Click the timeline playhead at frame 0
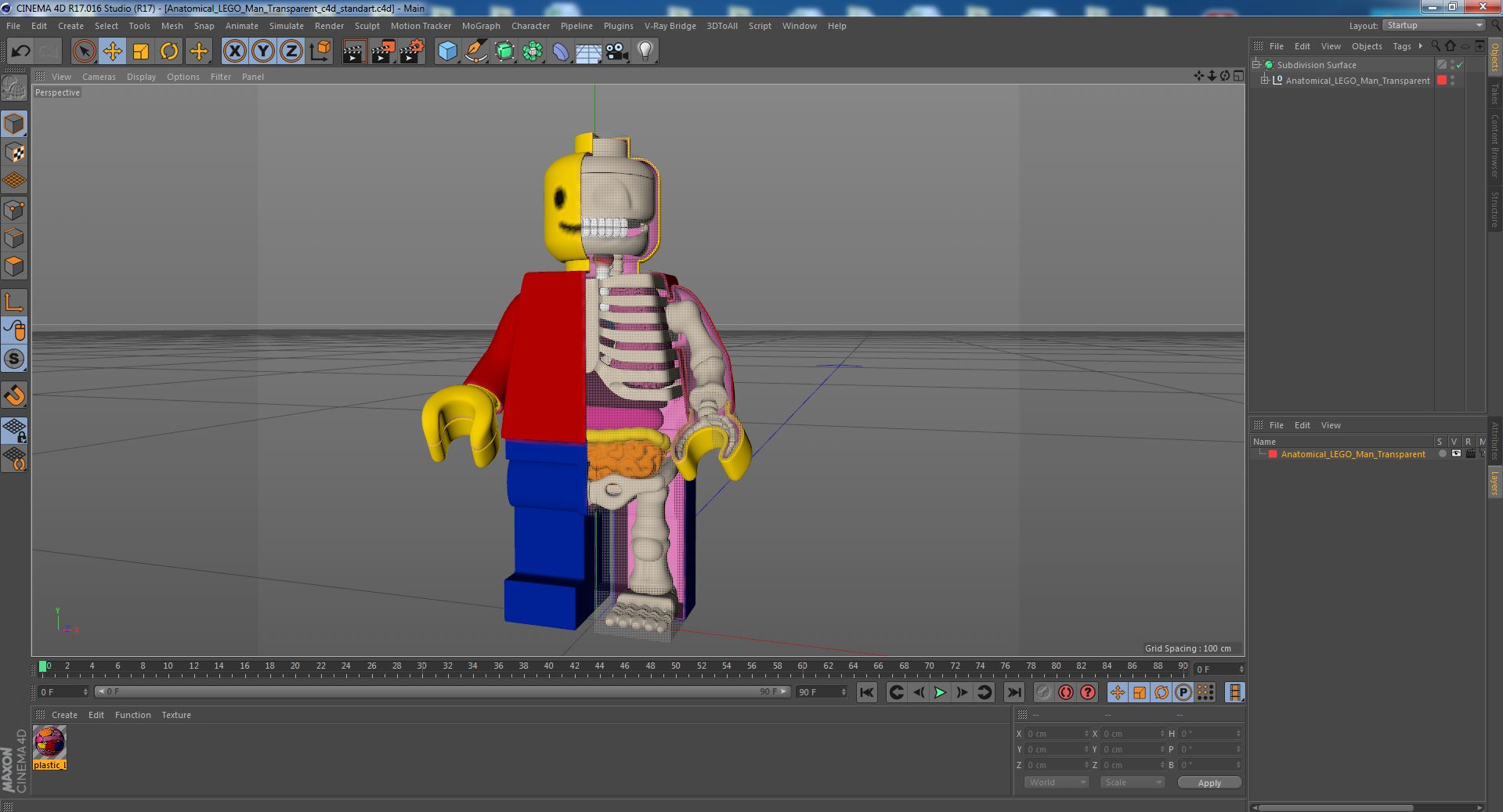 coord(43,666)
